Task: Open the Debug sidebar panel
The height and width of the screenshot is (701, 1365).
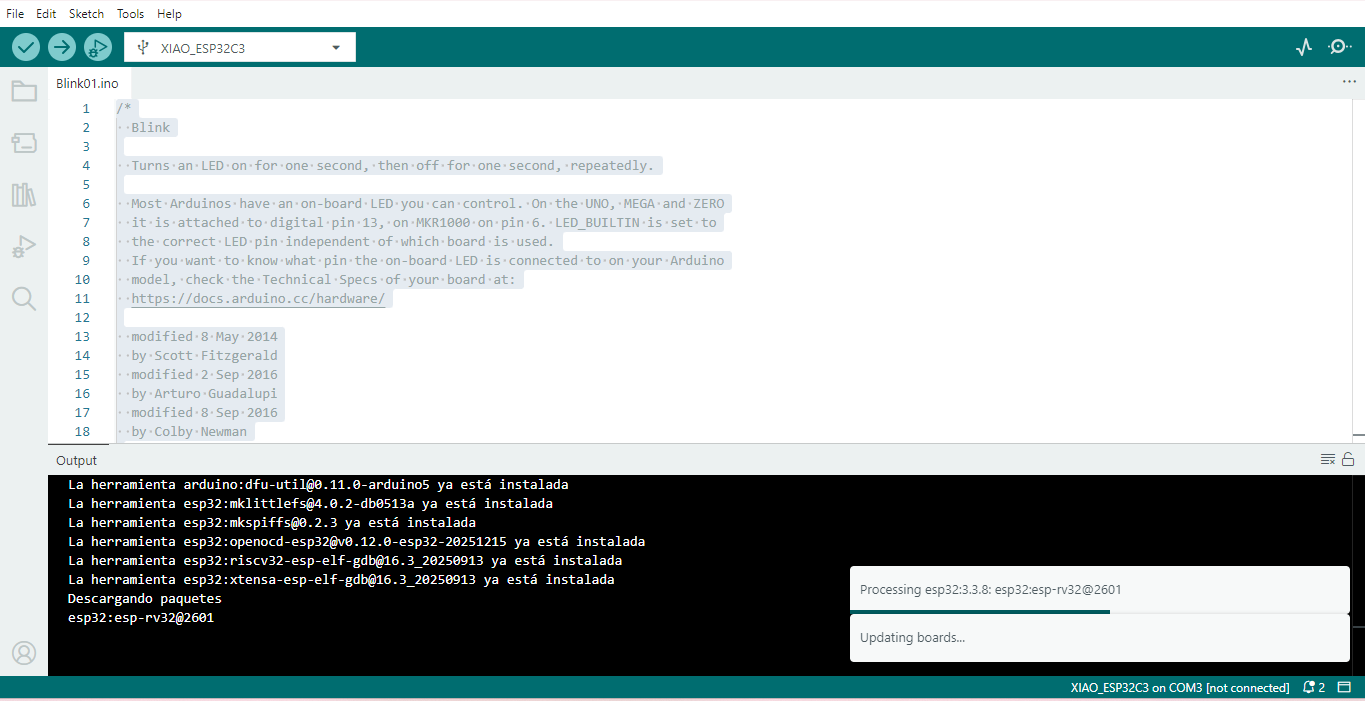Action: coord(24,247)
